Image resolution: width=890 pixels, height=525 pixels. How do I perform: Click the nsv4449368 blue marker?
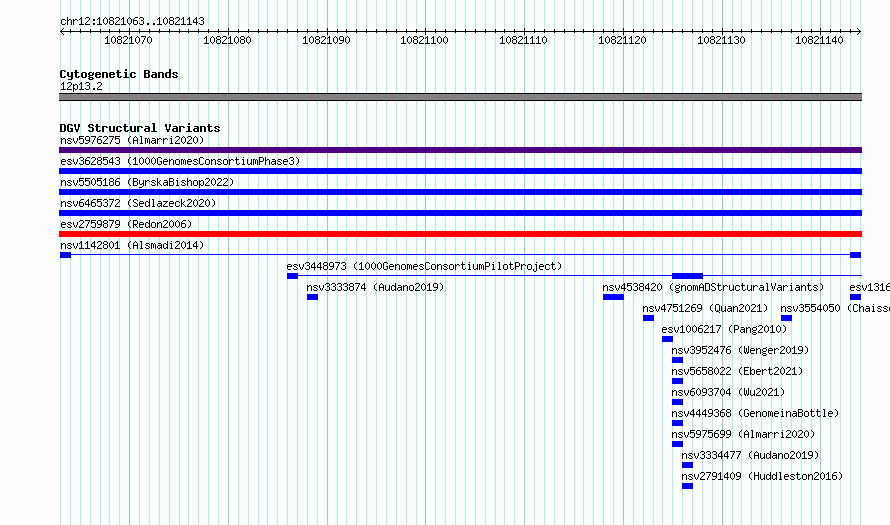click(x=677, y=423)
